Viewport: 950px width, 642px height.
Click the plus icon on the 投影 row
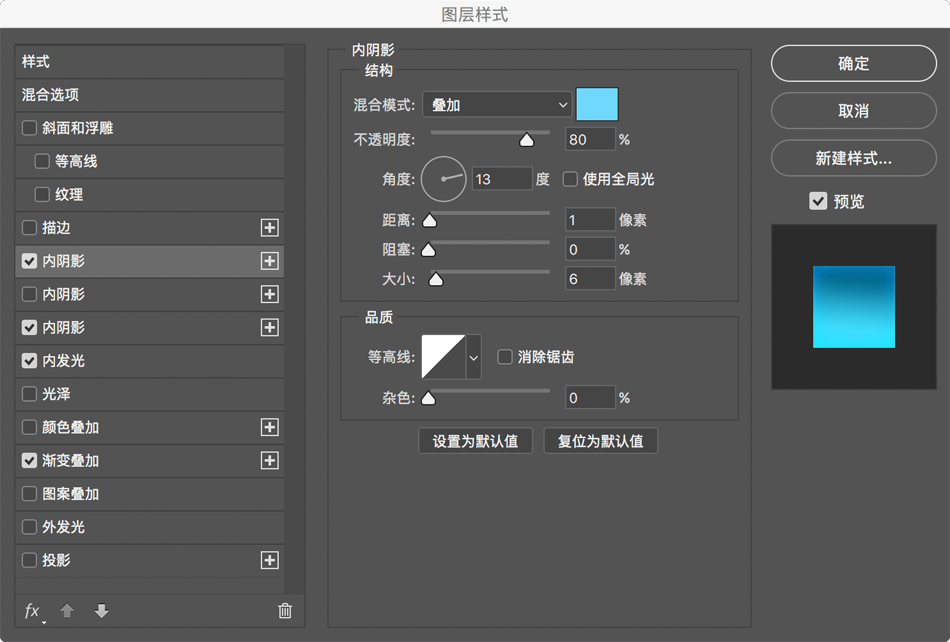[x=270, y=560]
